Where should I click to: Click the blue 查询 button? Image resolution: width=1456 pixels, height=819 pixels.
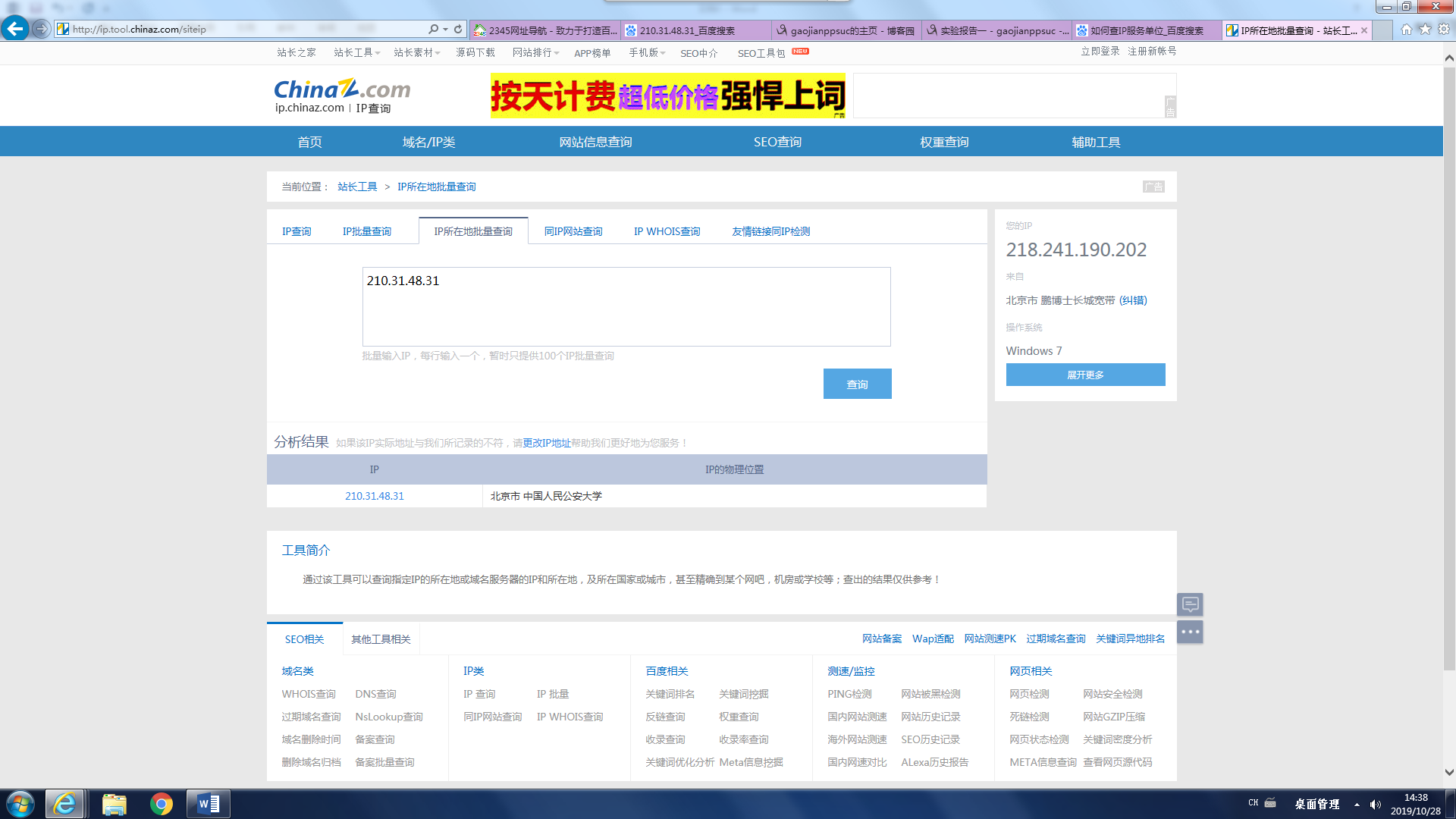click(857, 384)
